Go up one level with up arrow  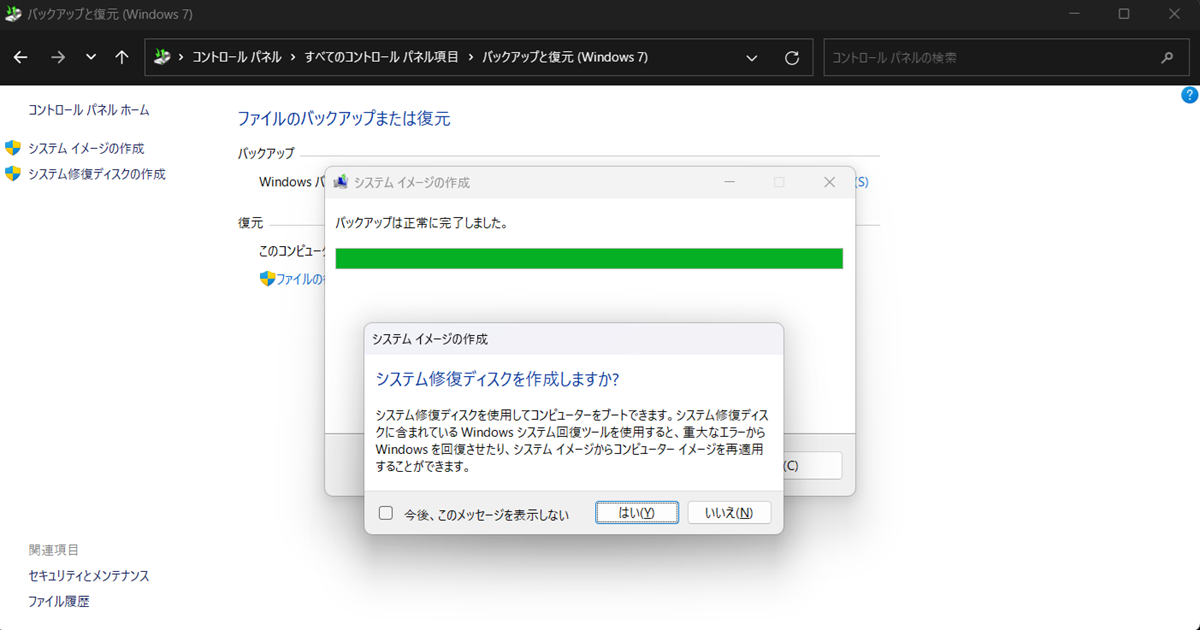(x=122, y=58)
